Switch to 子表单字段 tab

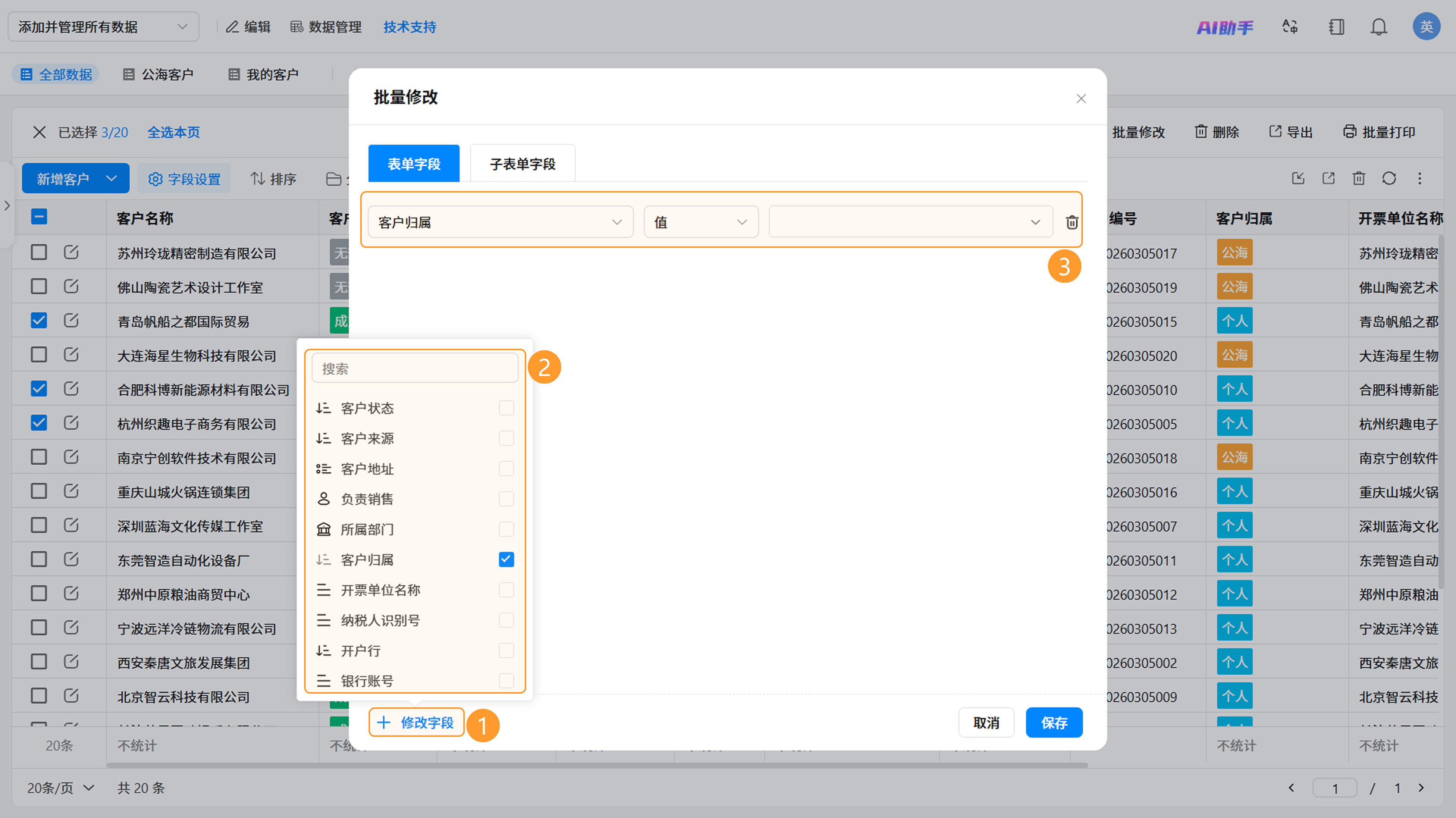pos(522,164)
